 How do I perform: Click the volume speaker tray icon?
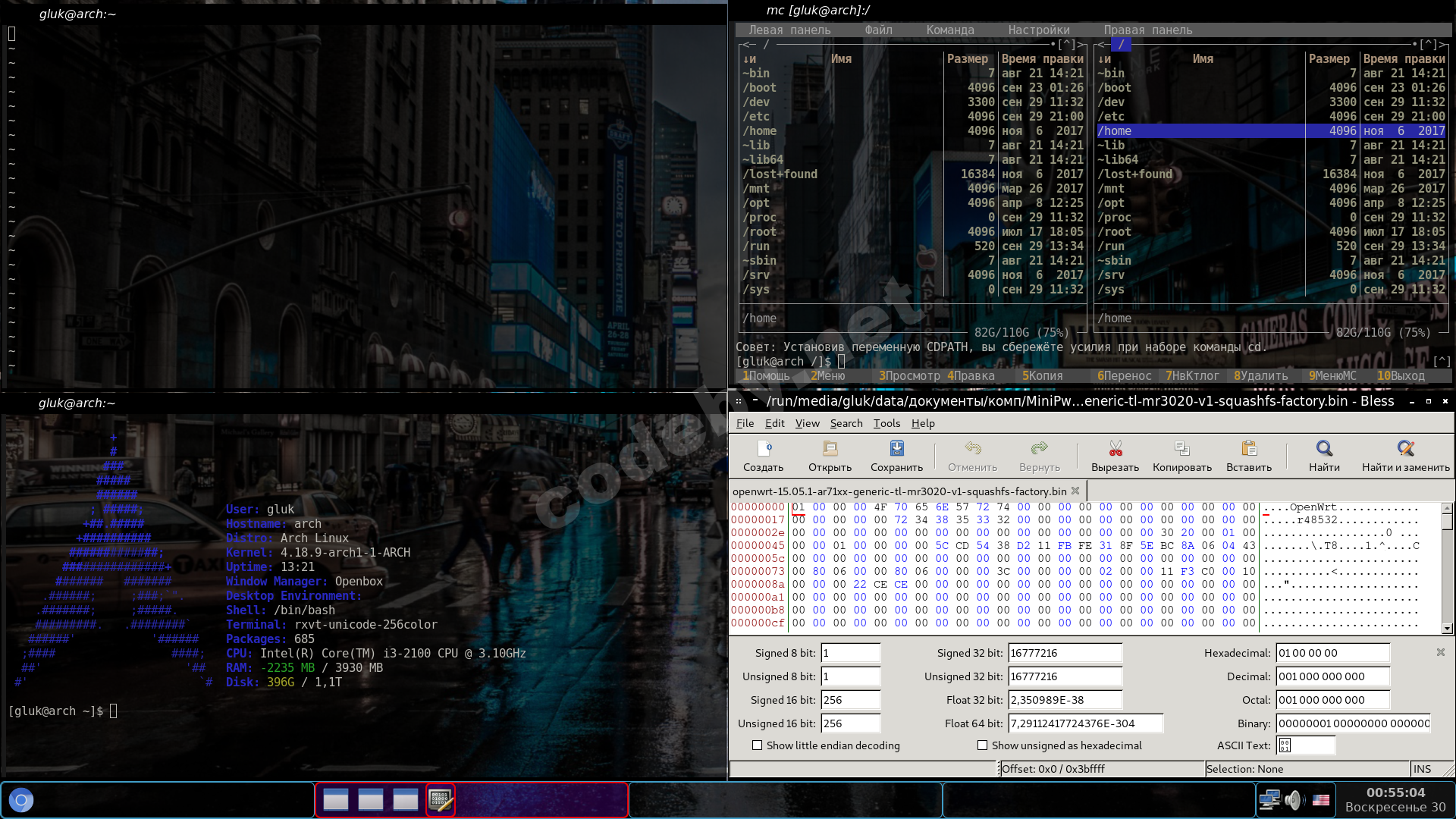click(1294, 800)
